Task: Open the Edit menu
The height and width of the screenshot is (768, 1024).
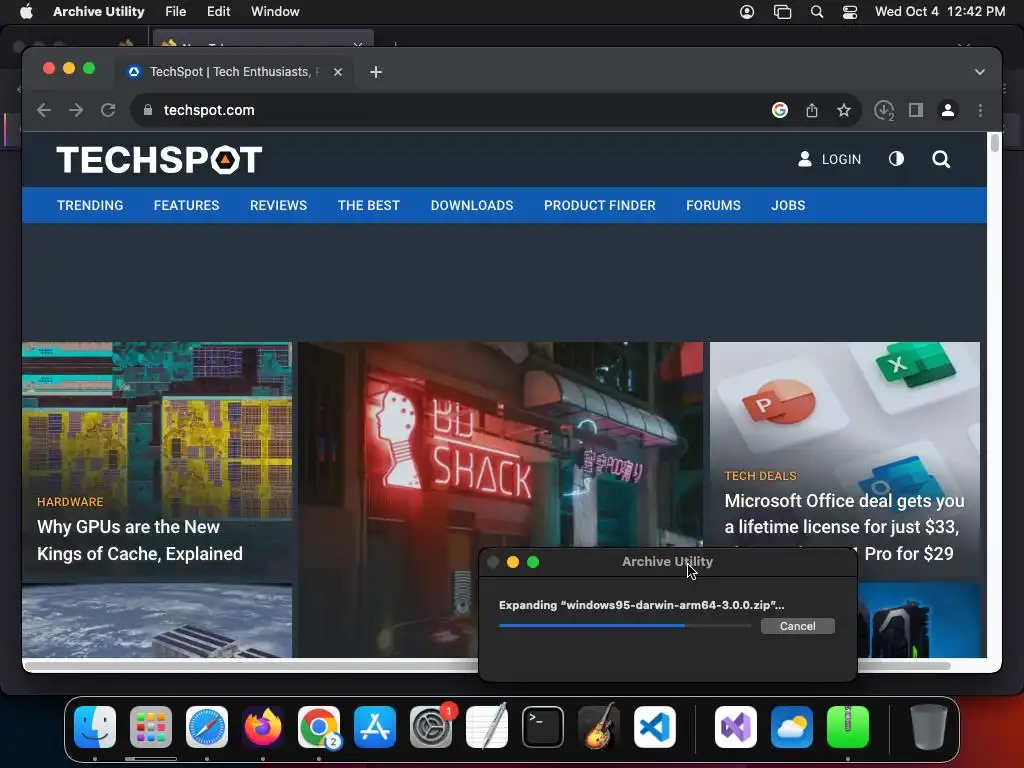Action: click(218, 11)
